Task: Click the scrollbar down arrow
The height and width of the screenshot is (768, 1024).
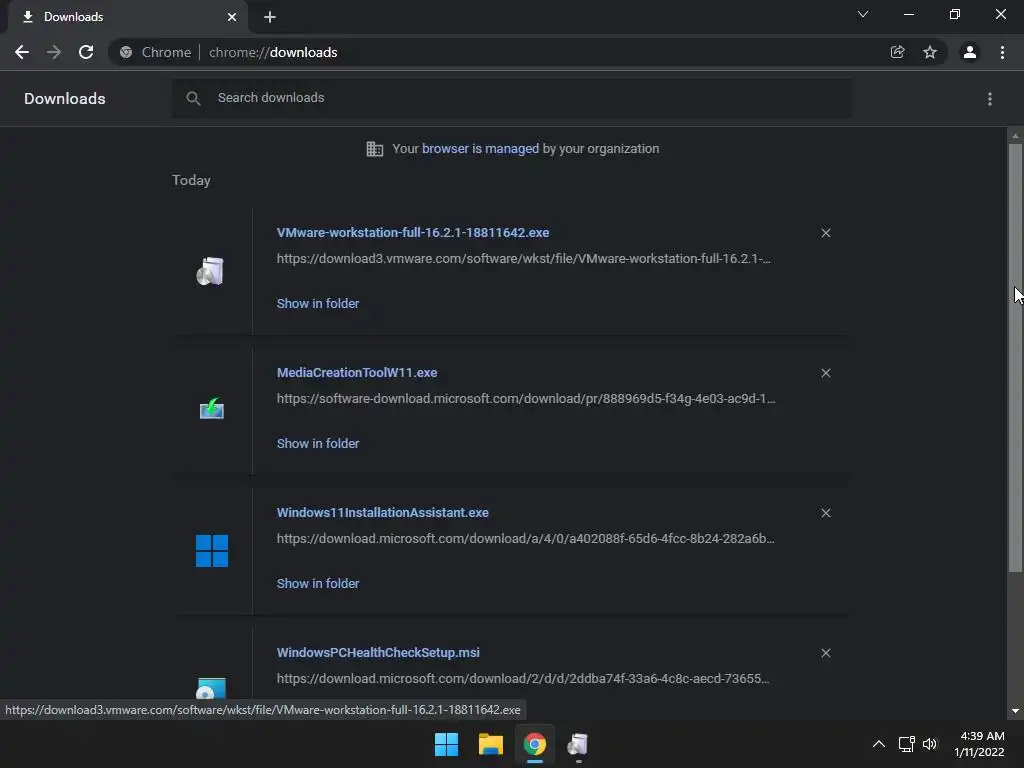Action: pos(1015,711)
